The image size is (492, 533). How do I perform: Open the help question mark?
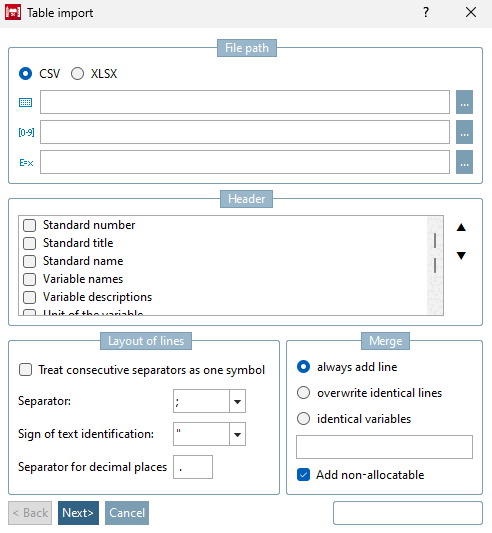(426, 13)
